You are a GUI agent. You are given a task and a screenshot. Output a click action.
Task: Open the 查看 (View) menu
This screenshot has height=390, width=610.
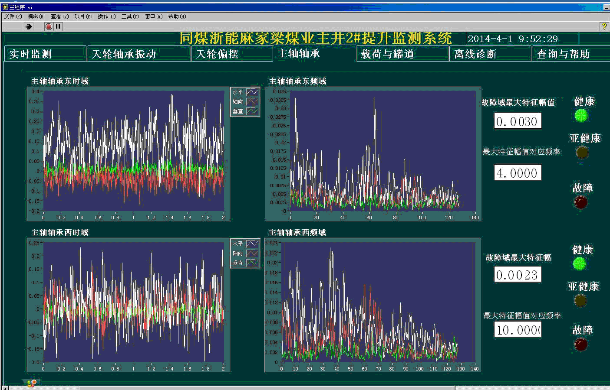60,16
